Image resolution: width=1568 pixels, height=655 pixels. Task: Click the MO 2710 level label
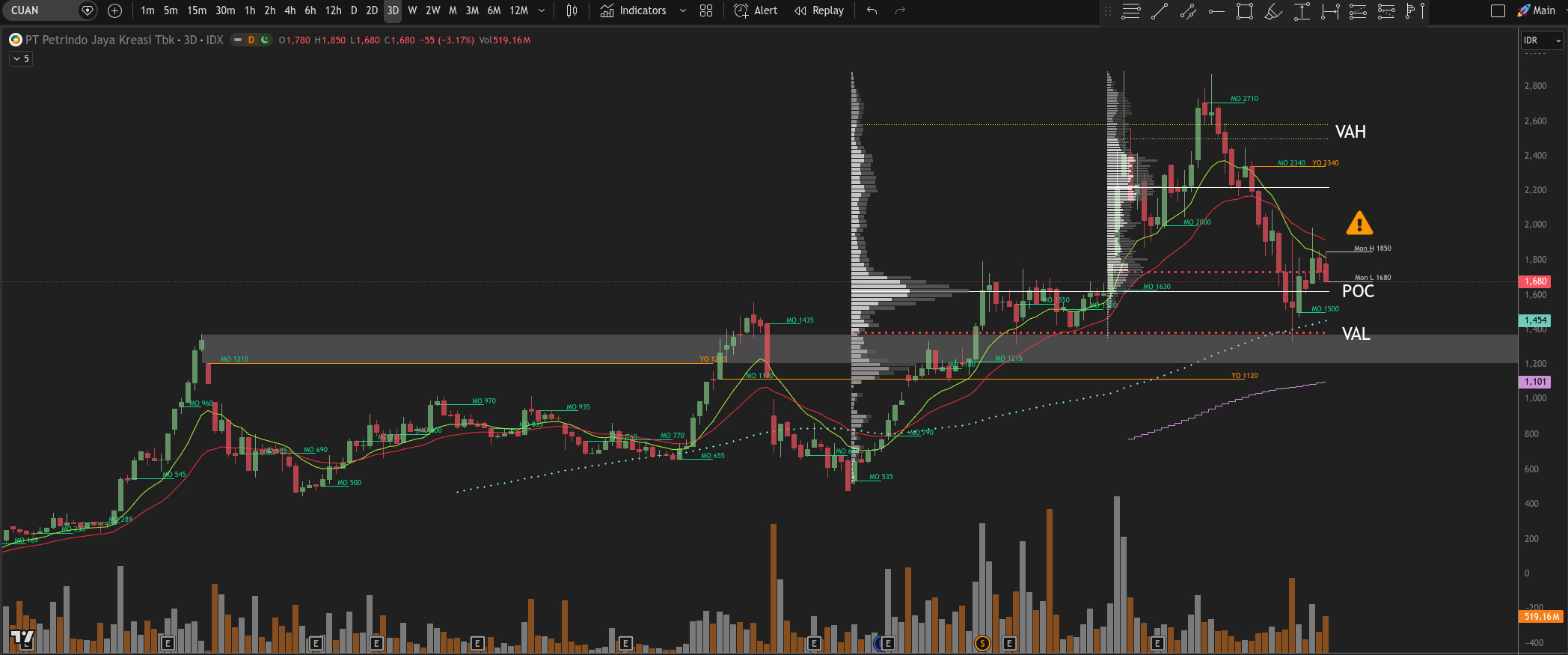click(x=1244, y=99)
